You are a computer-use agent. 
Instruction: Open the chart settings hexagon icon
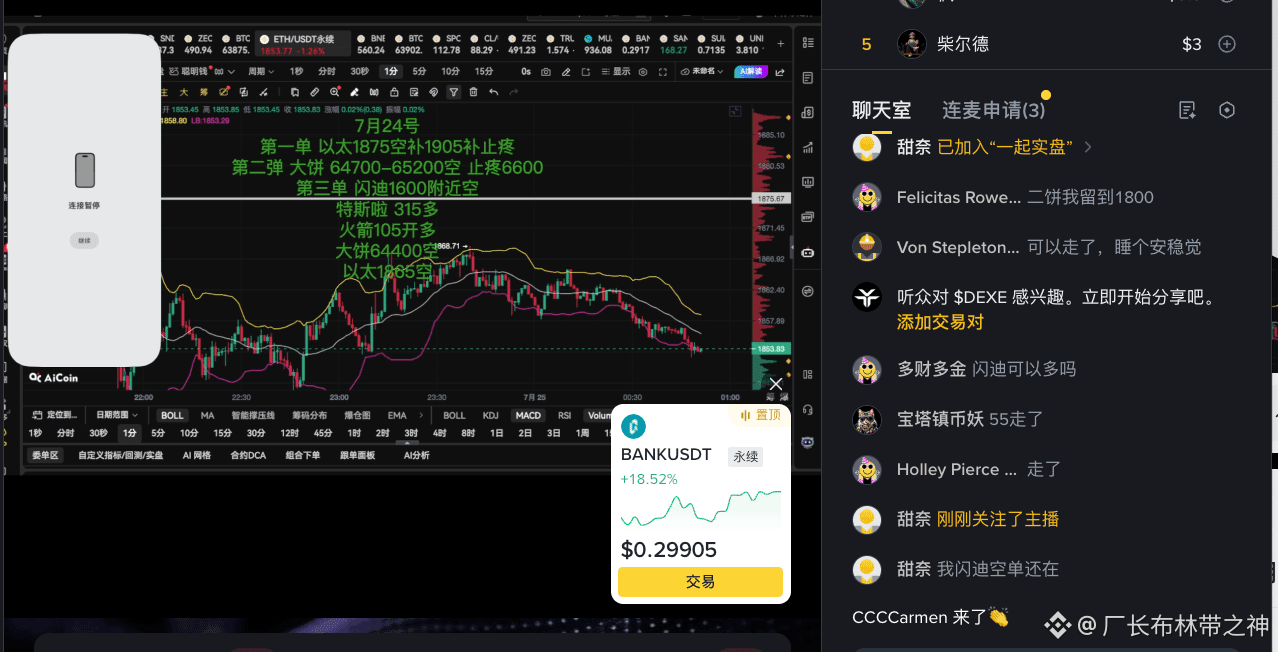[642, 72]
